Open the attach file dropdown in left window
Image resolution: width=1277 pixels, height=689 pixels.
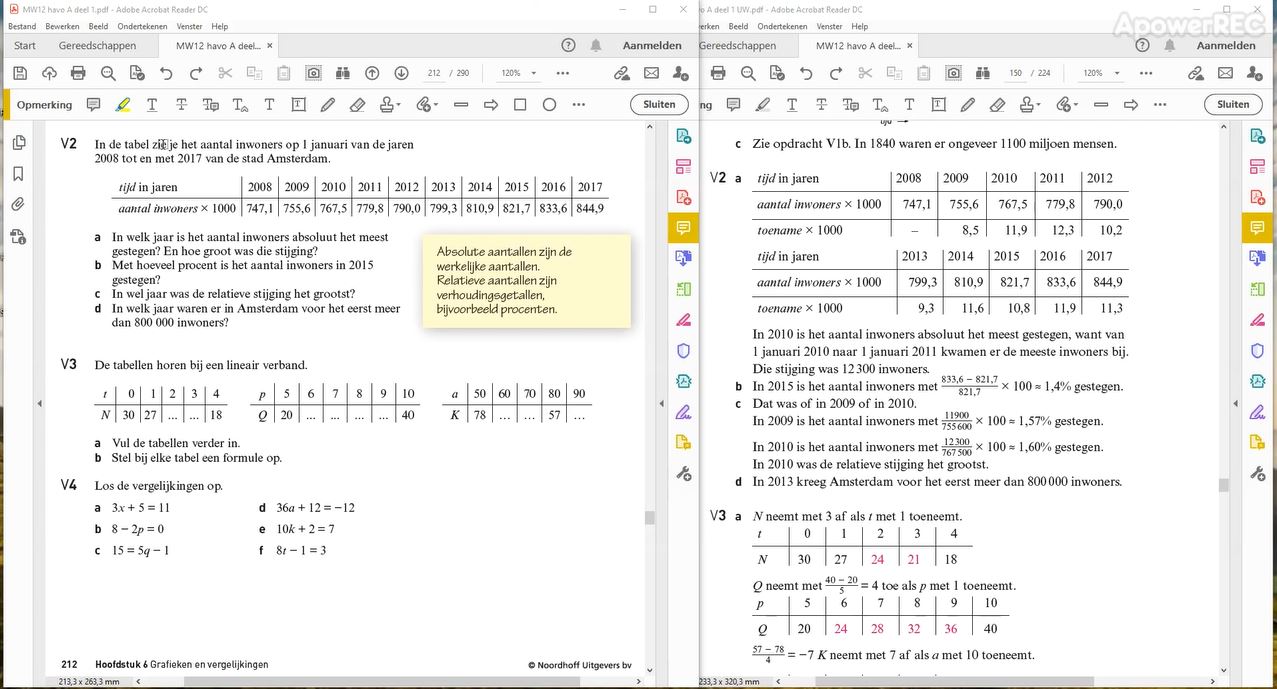click(427, 104)
